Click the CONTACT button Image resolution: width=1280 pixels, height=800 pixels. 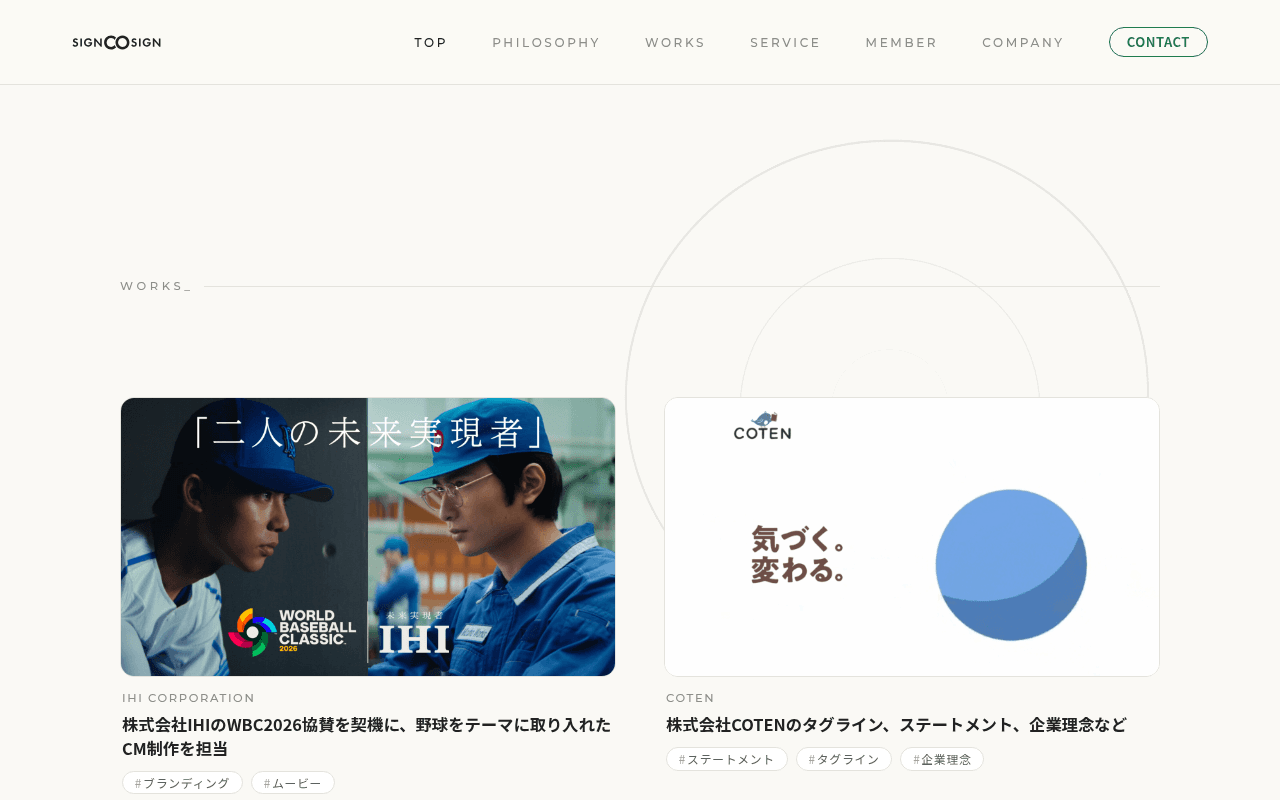pos(1158,42)
